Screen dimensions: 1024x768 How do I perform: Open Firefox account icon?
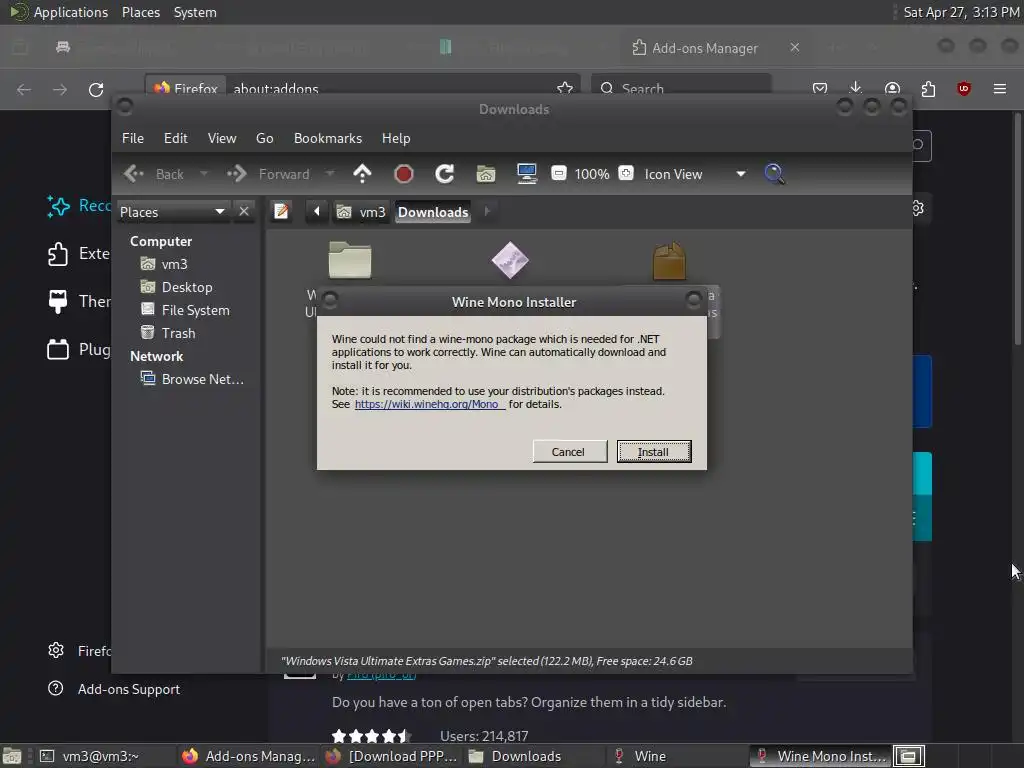pyautogui.click(x=892, y=89)
